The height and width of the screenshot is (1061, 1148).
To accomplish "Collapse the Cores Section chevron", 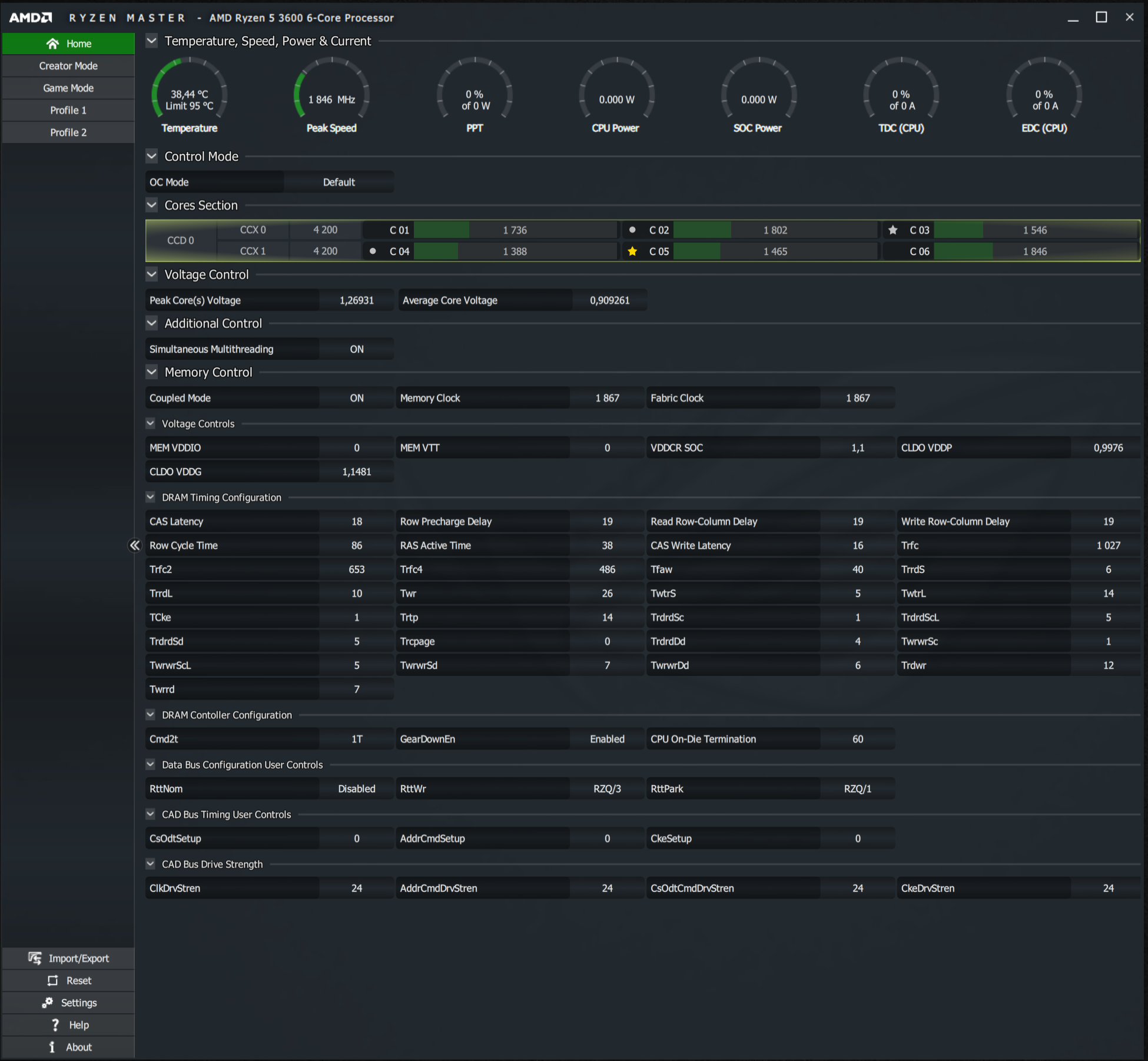I will coord(152,205).
